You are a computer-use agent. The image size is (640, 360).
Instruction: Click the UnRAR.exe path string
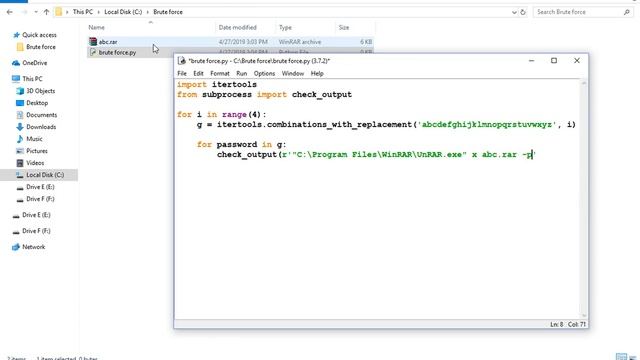380,155
